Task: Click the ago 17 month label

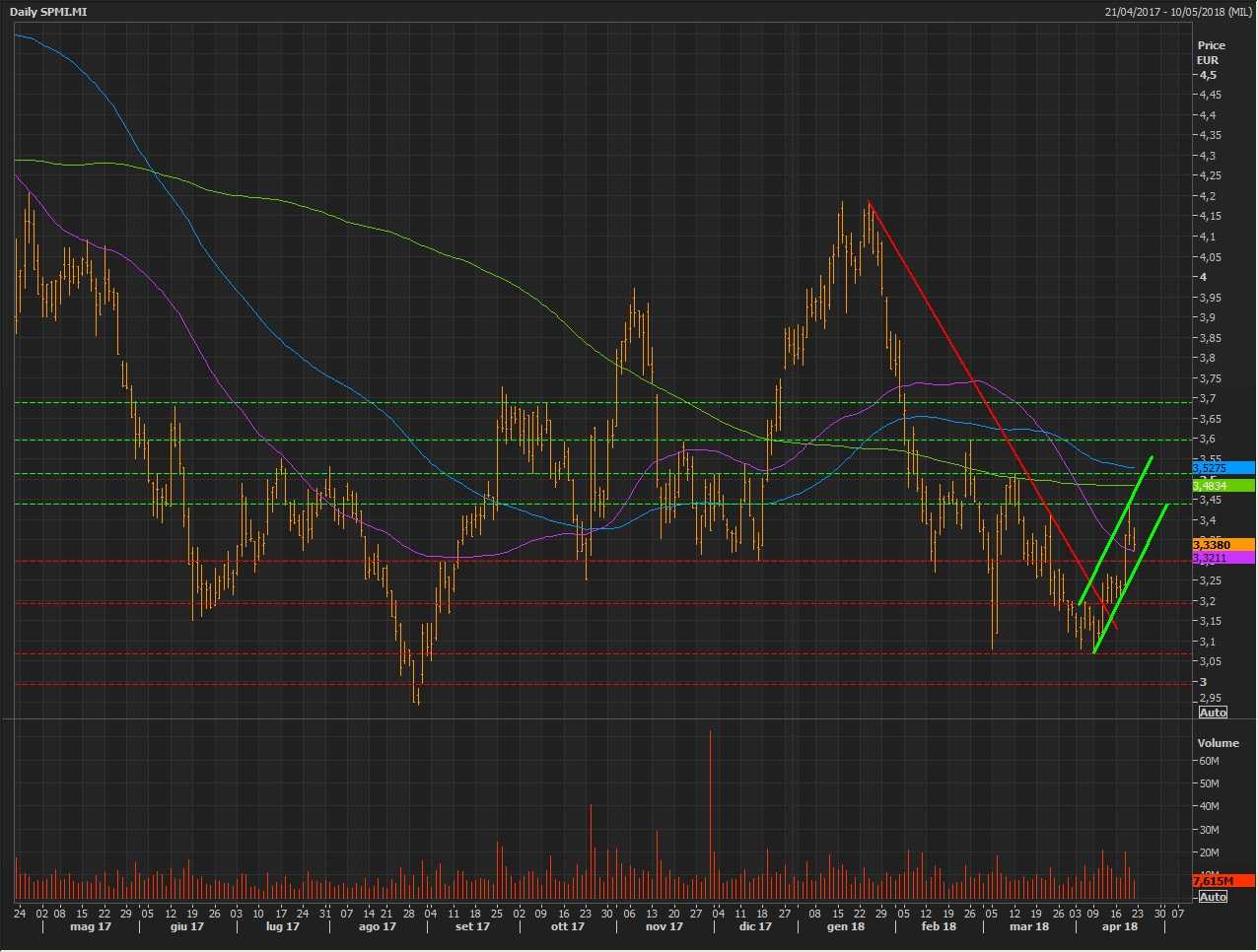Action: click(377, 926)
